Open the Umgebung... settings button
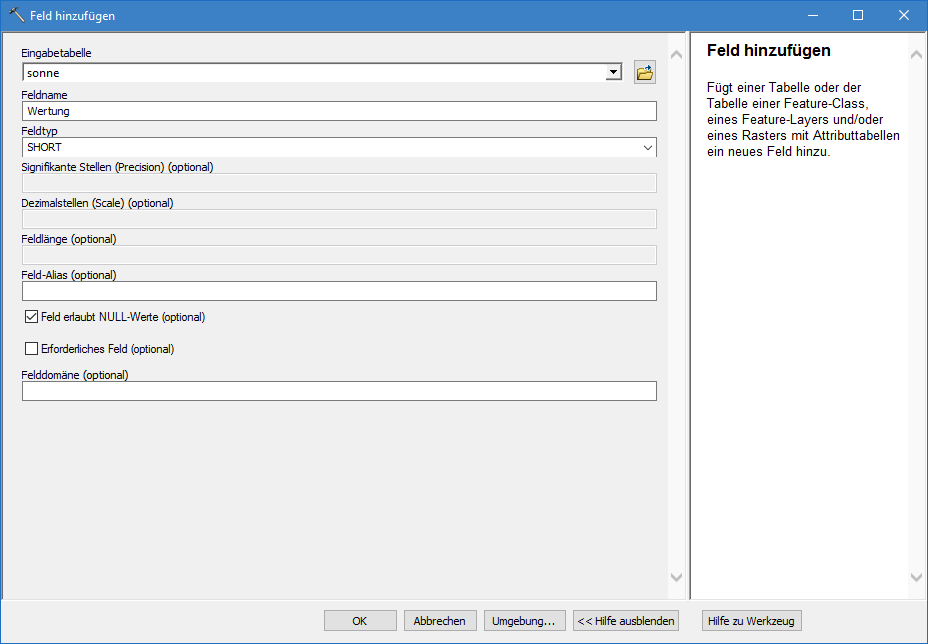The width and height of the screenshot is (928, 644). pyautogui.click(x=525, y=621)
